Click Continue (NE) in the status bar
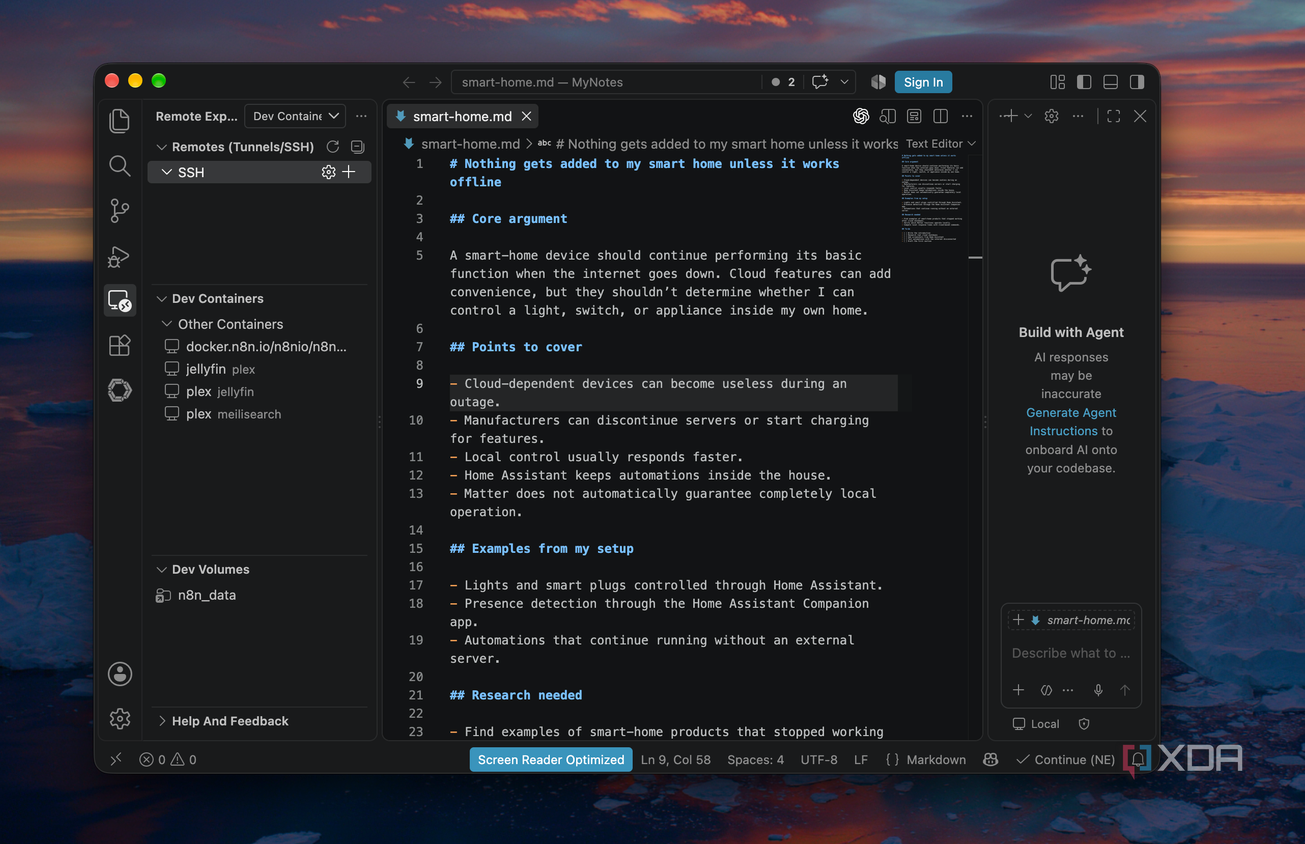1305x844 pixels. click(x=1065, y=760)
